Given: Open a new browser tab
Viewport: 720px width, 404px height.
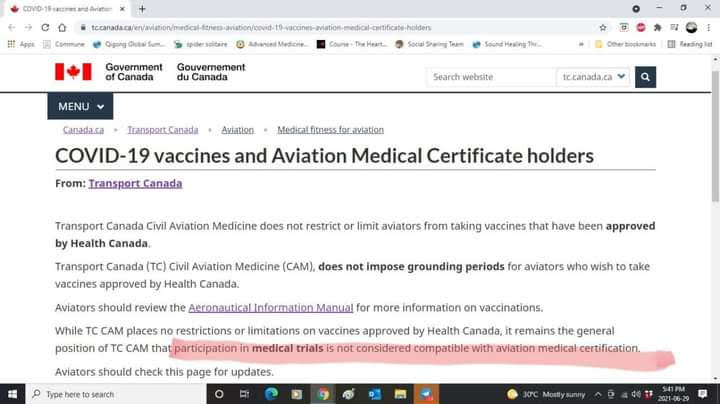Looking at the screenshot, I should coord(142,9).
